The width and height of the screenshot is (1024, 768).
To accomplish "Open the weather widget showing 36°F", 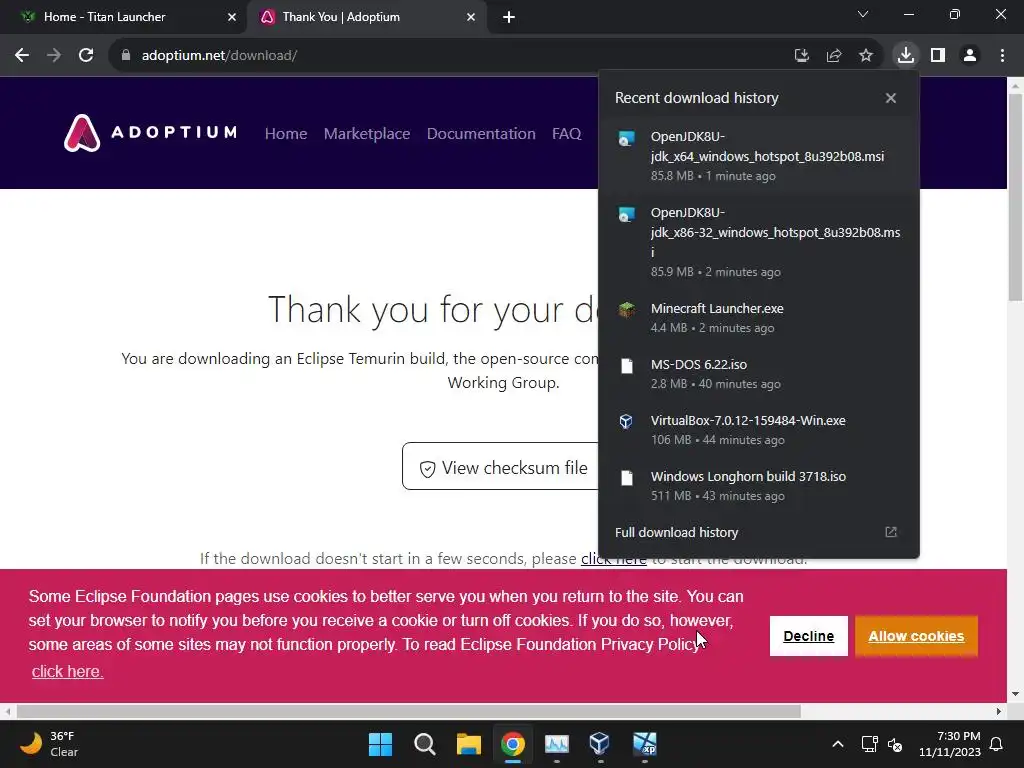I will pyautogui.click(x=49, y=744).
